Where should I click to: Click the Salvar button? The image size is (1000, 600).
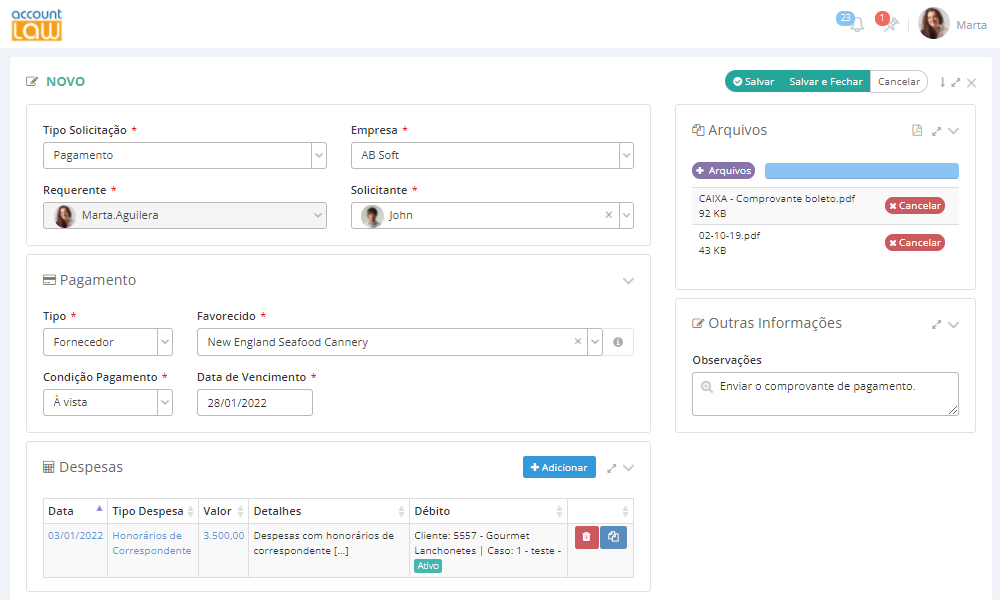[x=753, y=82]
